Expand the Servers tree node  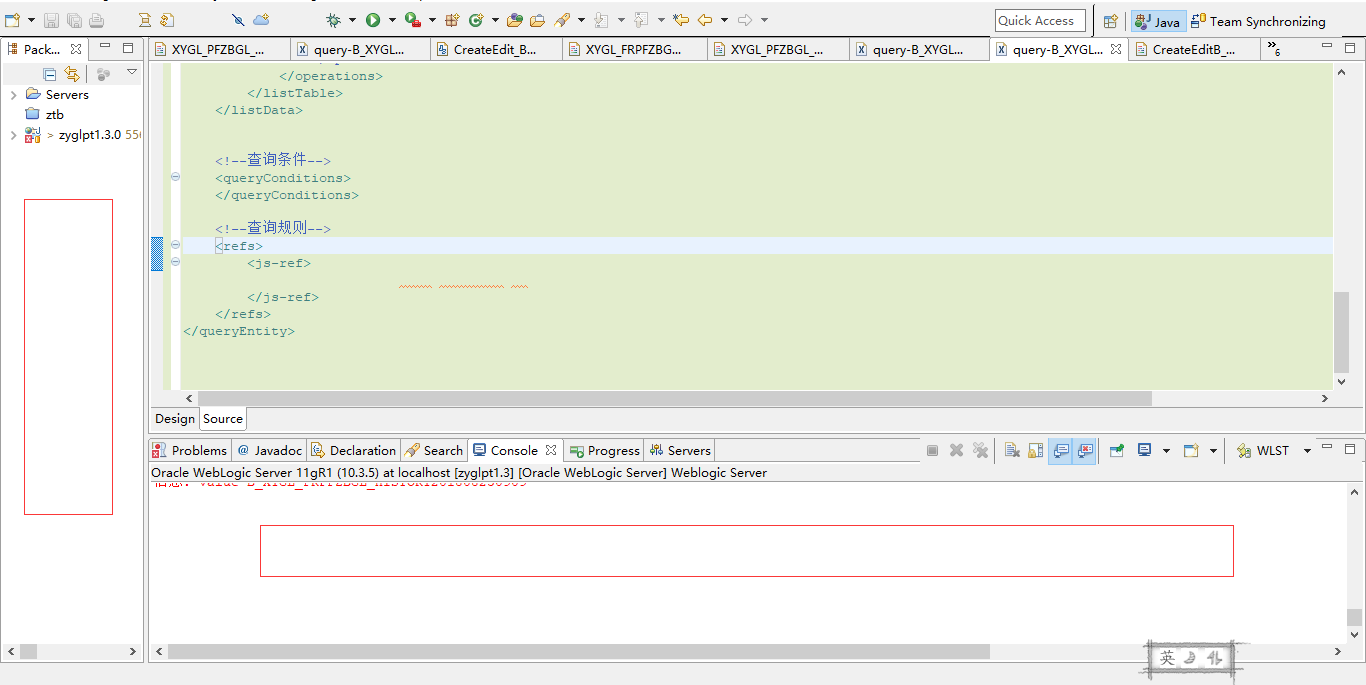coord(13,95)
